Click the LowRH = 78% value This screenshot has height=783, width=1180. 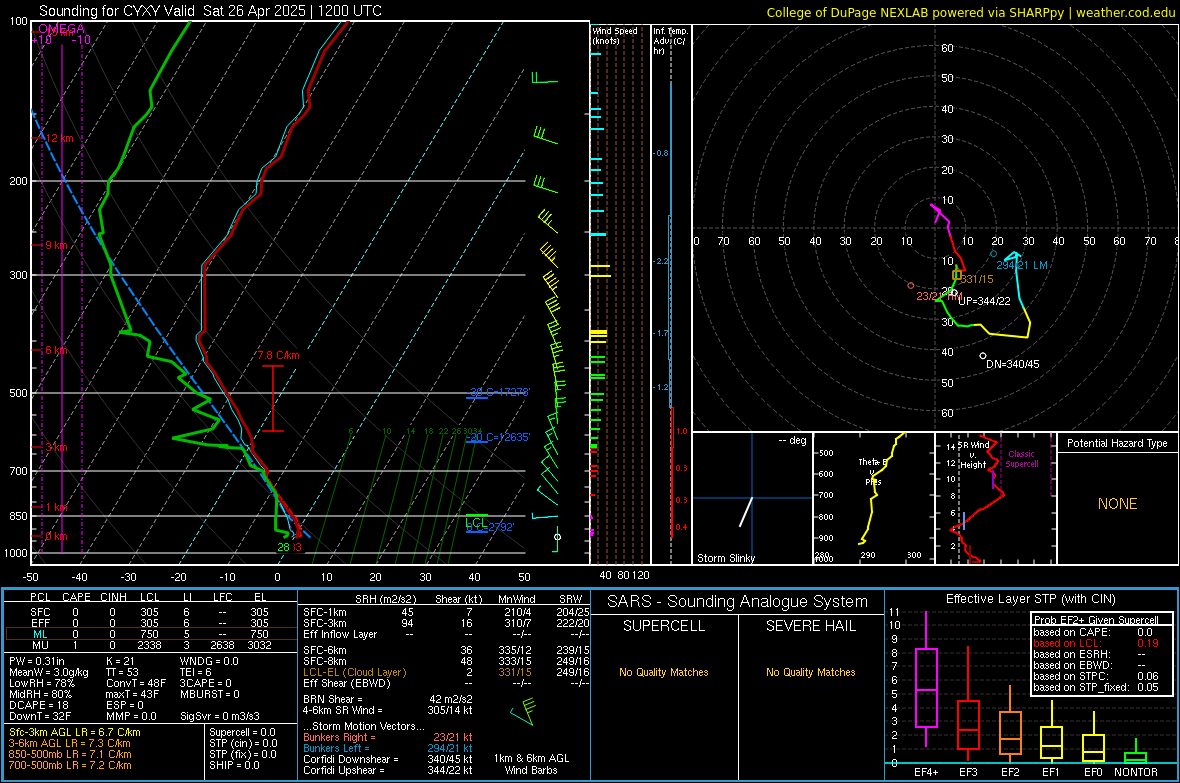42,683
